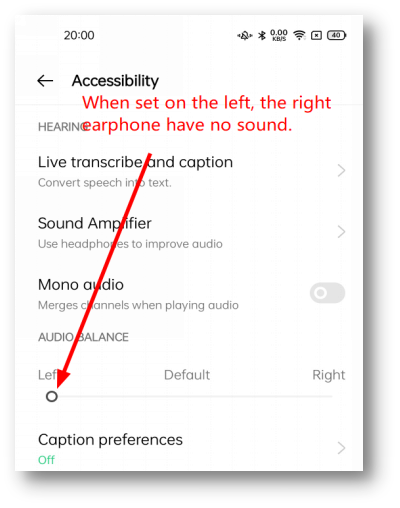
Task: Open Live transcribe chevron arrow
Action: tap(341, 171)
